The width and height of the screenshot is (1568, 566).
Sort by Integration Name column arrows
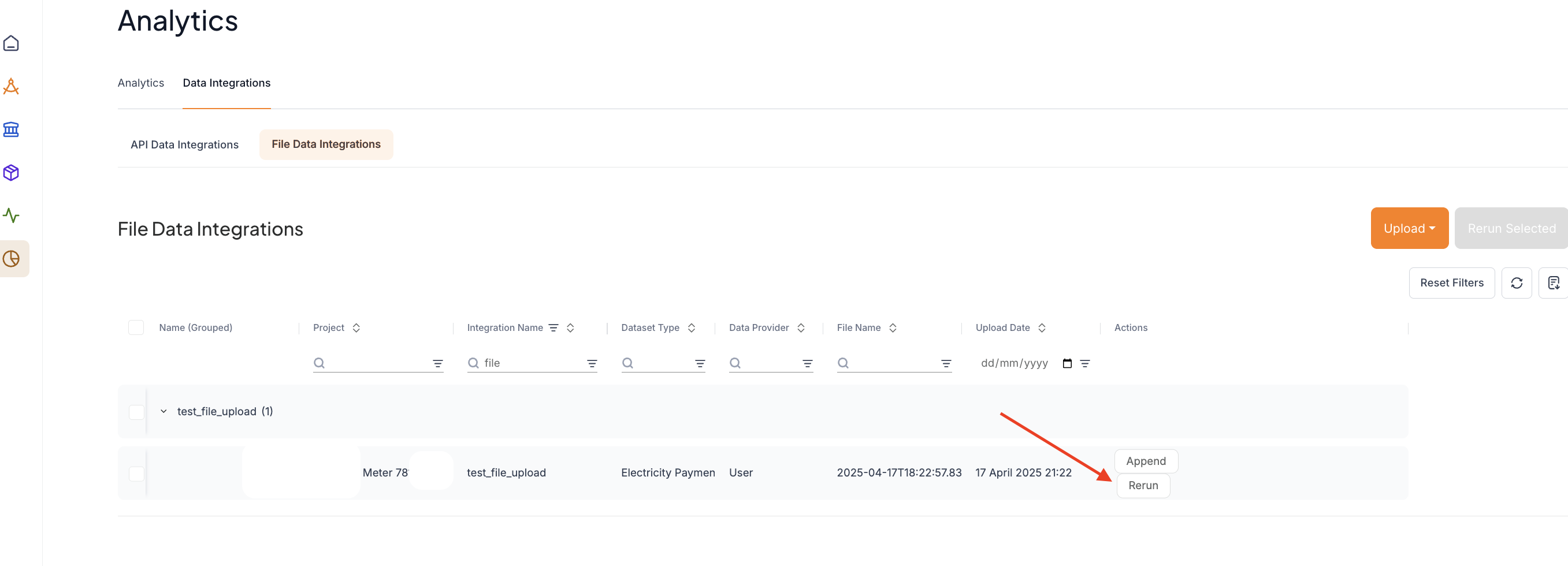[570, 327]
